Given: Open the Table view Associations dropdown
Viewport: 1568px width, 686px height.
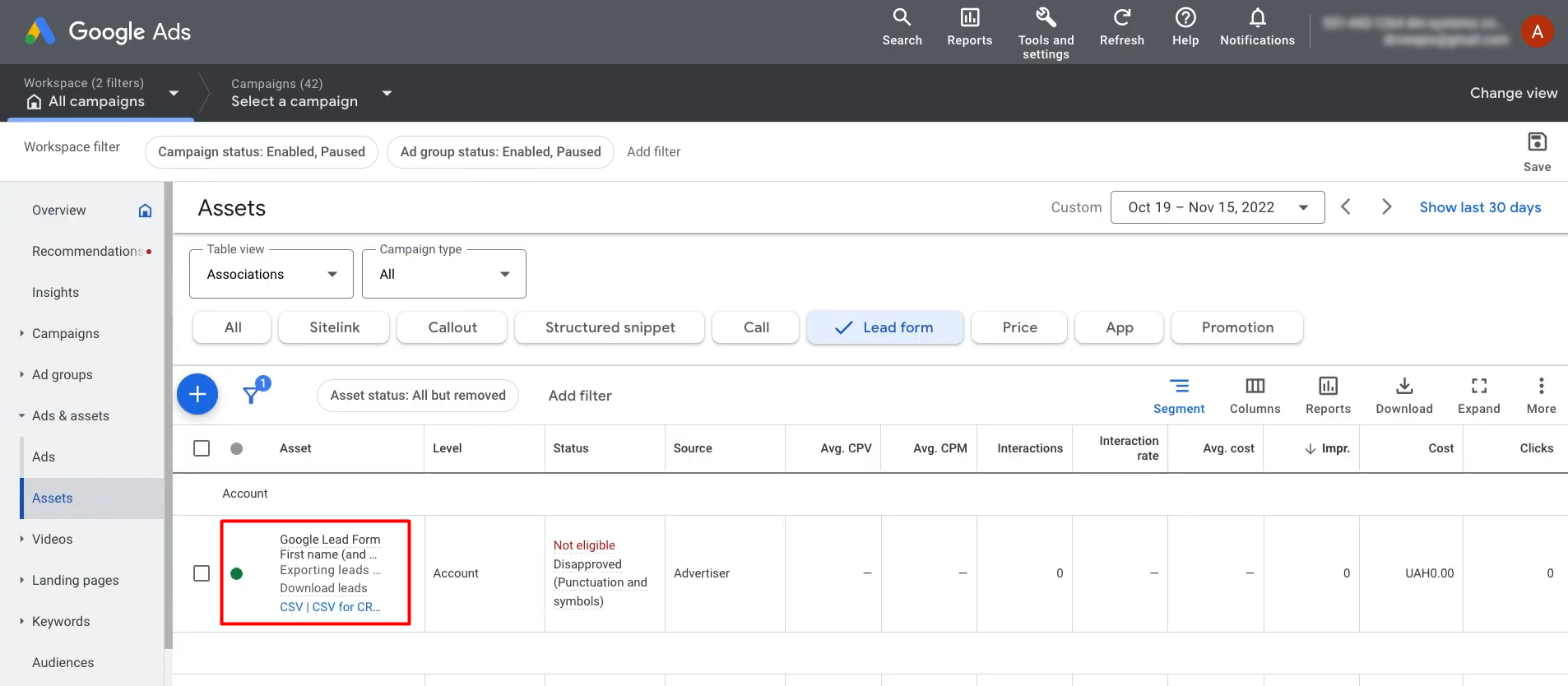Looking at the screenshot, I should 271,274.
